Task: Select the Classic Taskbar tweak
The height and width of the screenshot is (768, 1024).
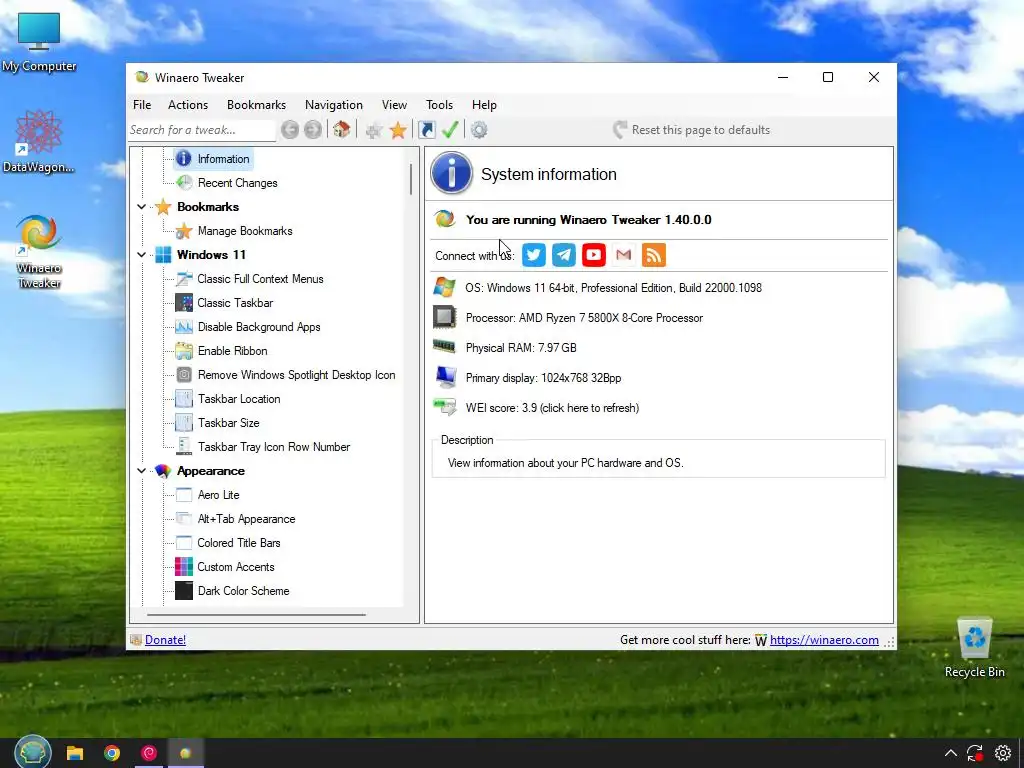Action: 235,303
